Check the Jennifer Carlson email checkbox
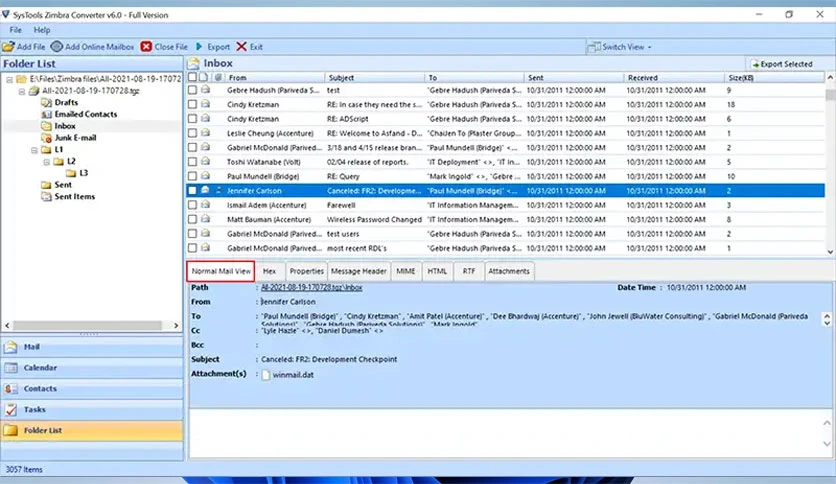 (x=192, y=191)
